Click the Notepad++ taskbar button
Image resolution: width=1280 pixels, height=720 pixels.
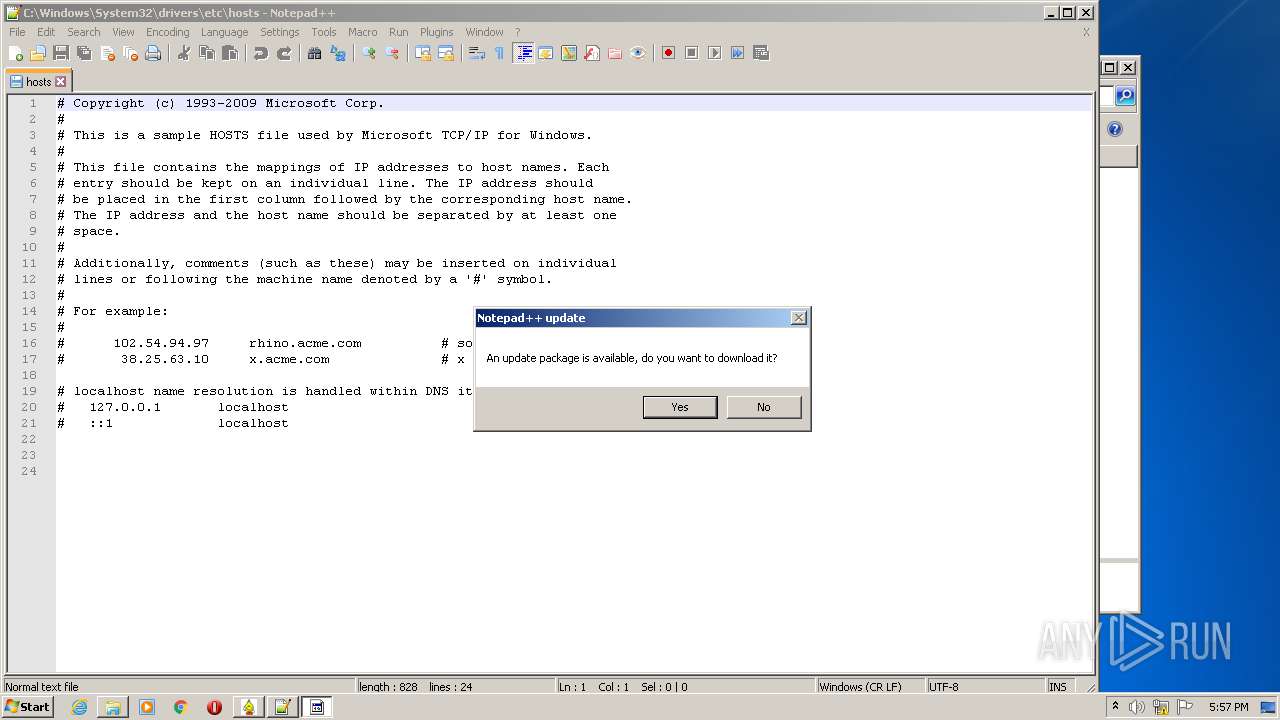[282, 707]
